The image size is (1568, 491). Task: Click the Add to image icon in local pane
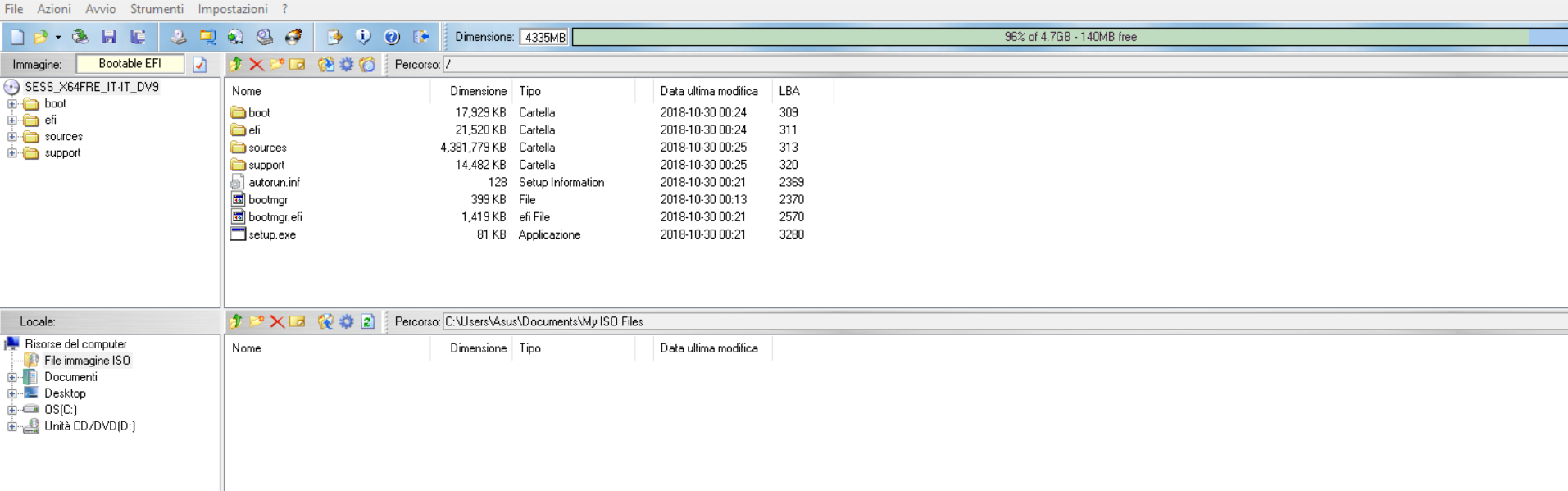pyautogui.click(x=325, y=321)
